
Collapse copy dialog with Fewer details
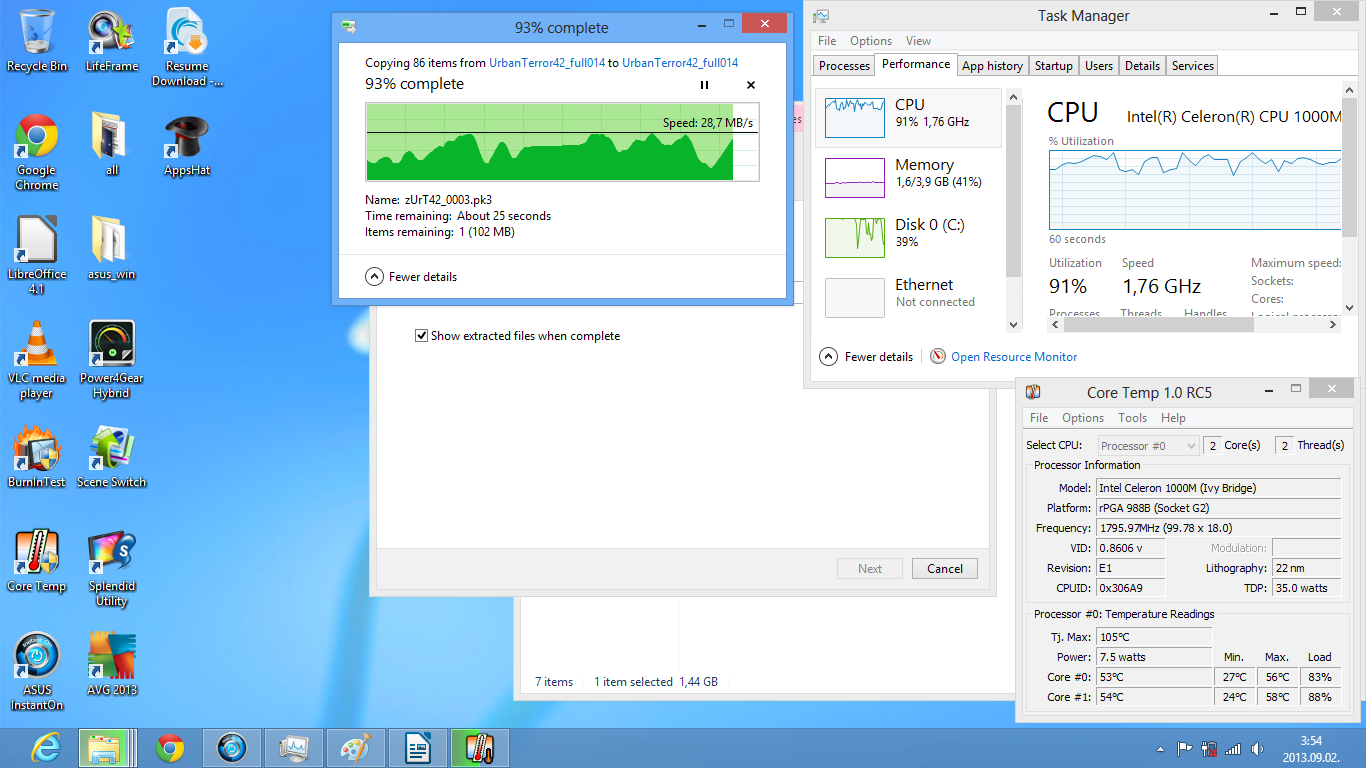(x=412, y=277)
